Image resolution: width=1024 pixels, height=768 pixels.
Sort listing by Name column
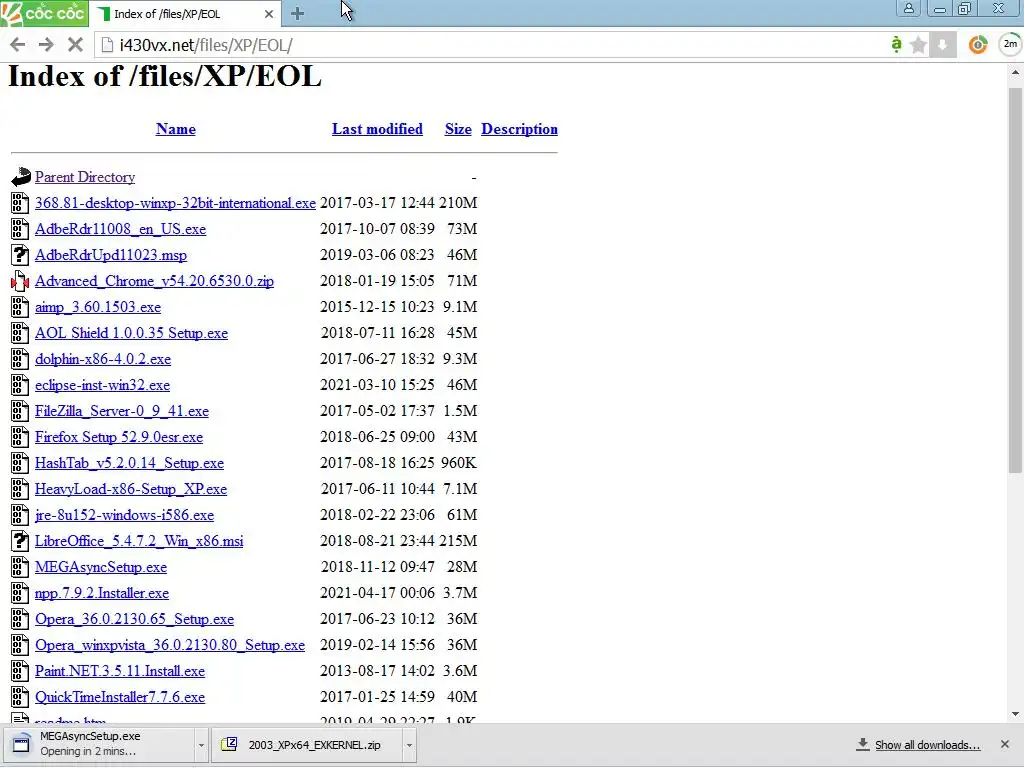coord(176,129)
